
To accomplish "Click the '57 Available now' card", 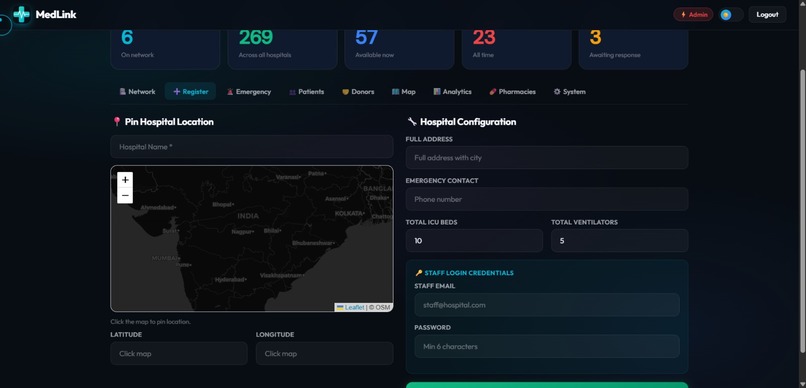I will (x=399, y=48).
